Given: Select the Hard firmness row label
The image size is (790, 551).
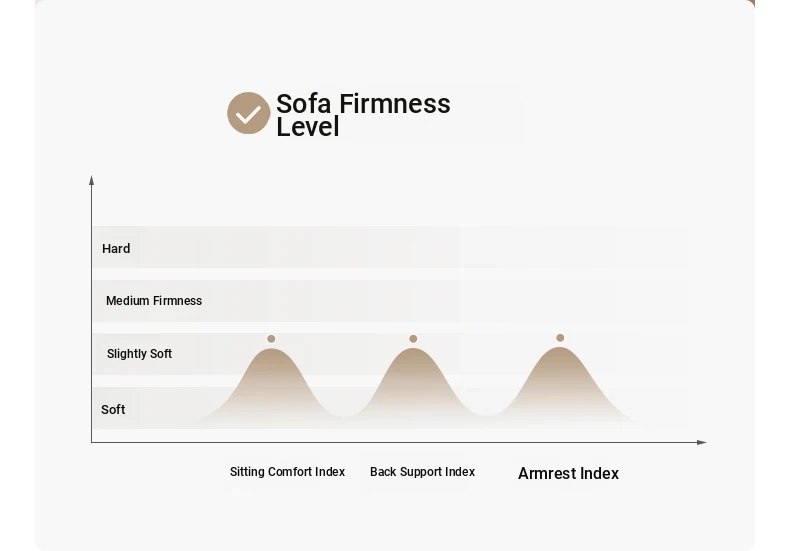Looking at the screenshot, I should [116, 248].
